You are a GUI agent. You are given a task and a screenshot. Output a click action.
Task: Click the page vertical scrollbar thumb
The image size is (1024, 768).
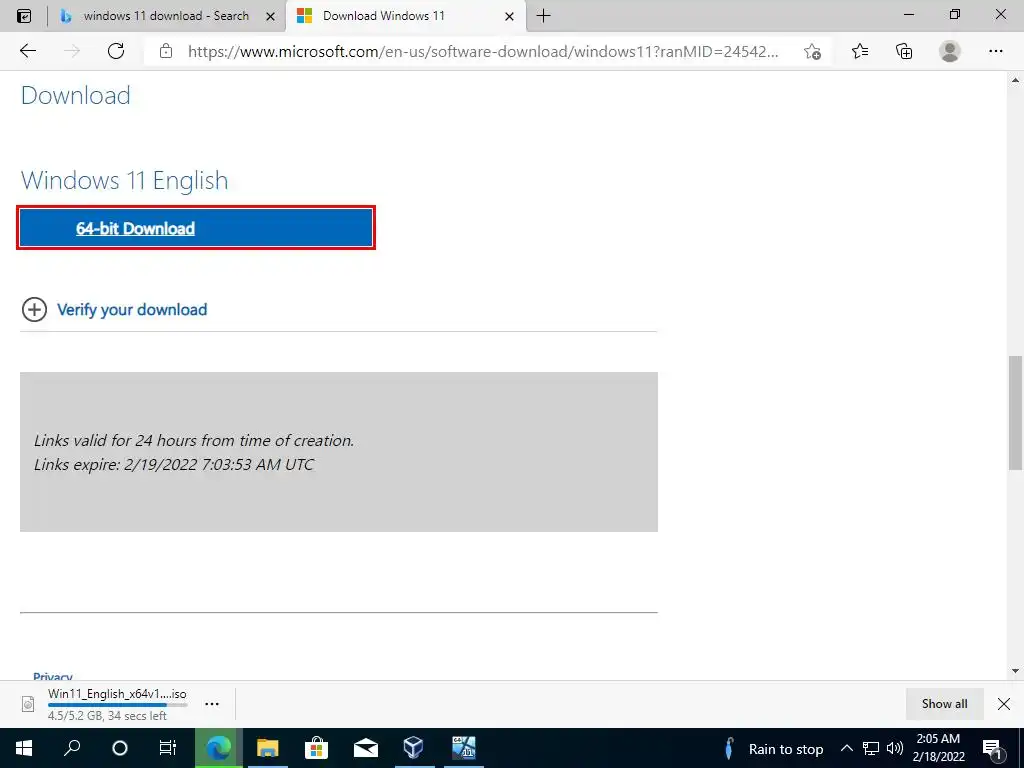[x=1015, y=412]
